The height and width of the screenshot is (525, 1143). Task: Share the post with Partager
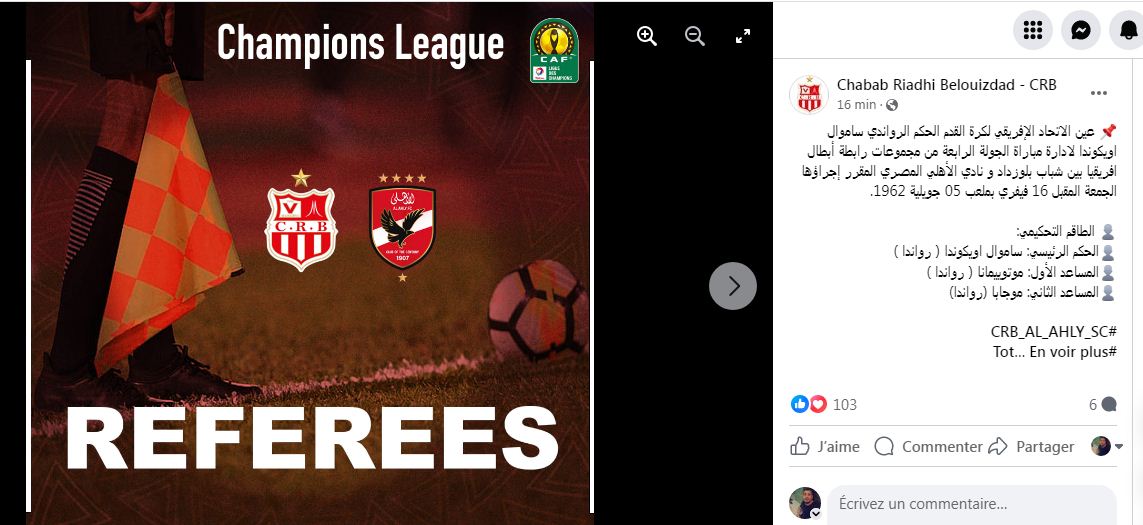[x=1031, y=446]
